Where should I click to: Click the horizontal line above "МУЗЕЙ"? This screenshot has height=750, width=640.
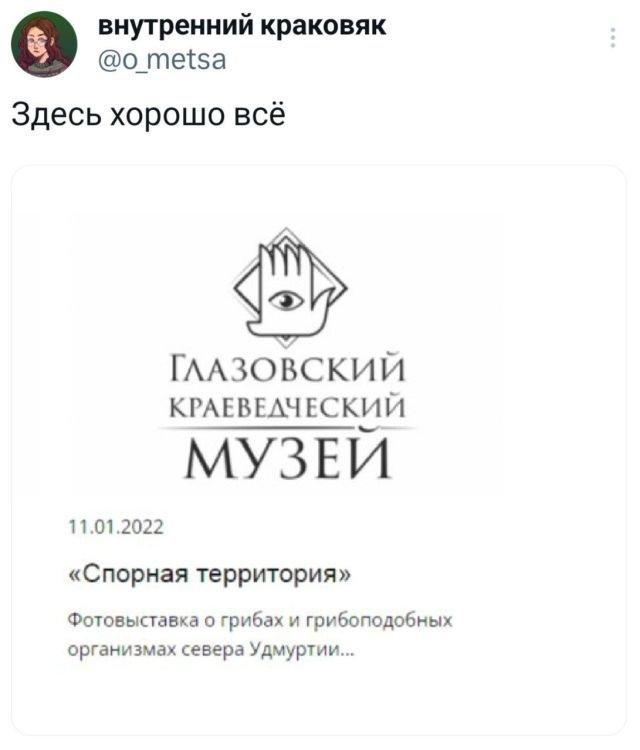tap(288, 430)
